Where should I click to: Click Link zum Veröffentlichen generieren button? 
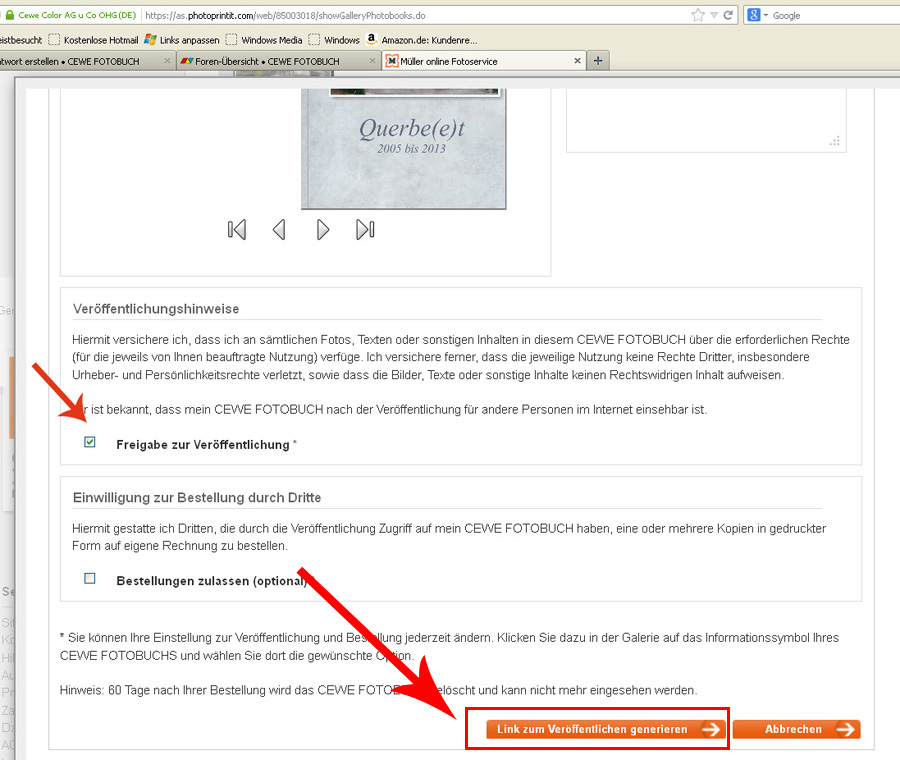point(606,729)
